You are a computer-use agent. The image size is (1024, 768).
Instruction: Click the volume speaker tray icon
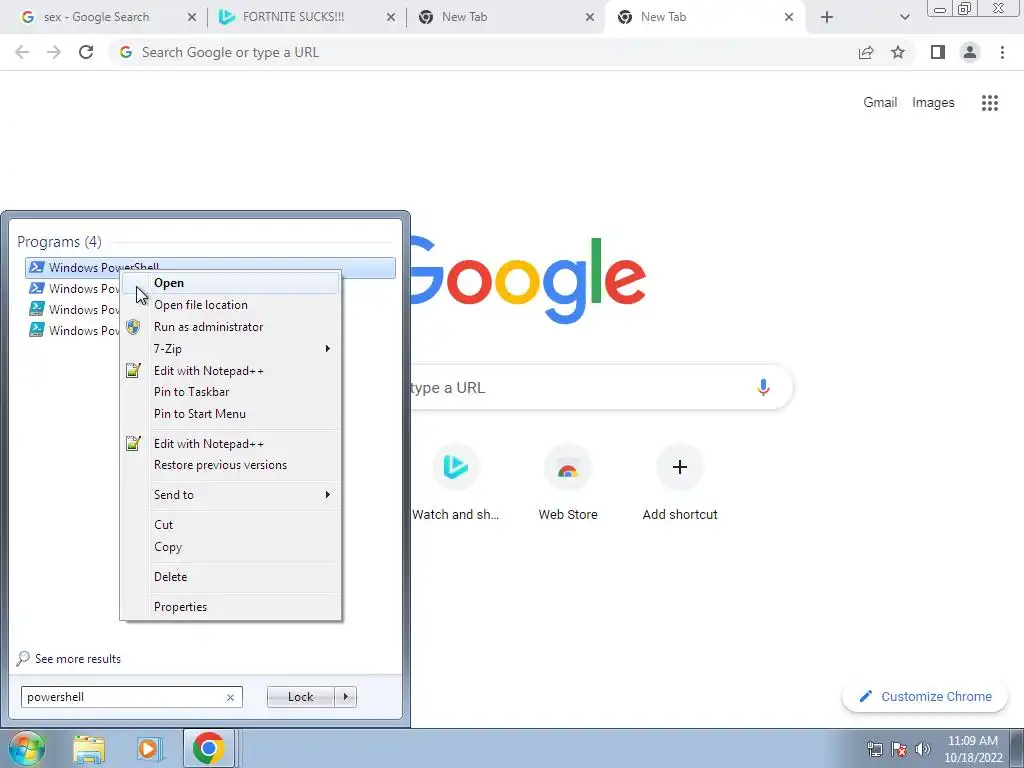tap(923, 748)
